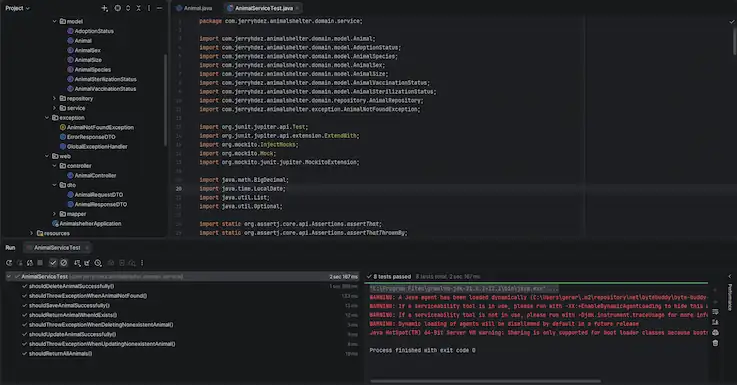Open Project panel options three-dot menu
This screenshot has height=385, width=737.
(149, 8)
